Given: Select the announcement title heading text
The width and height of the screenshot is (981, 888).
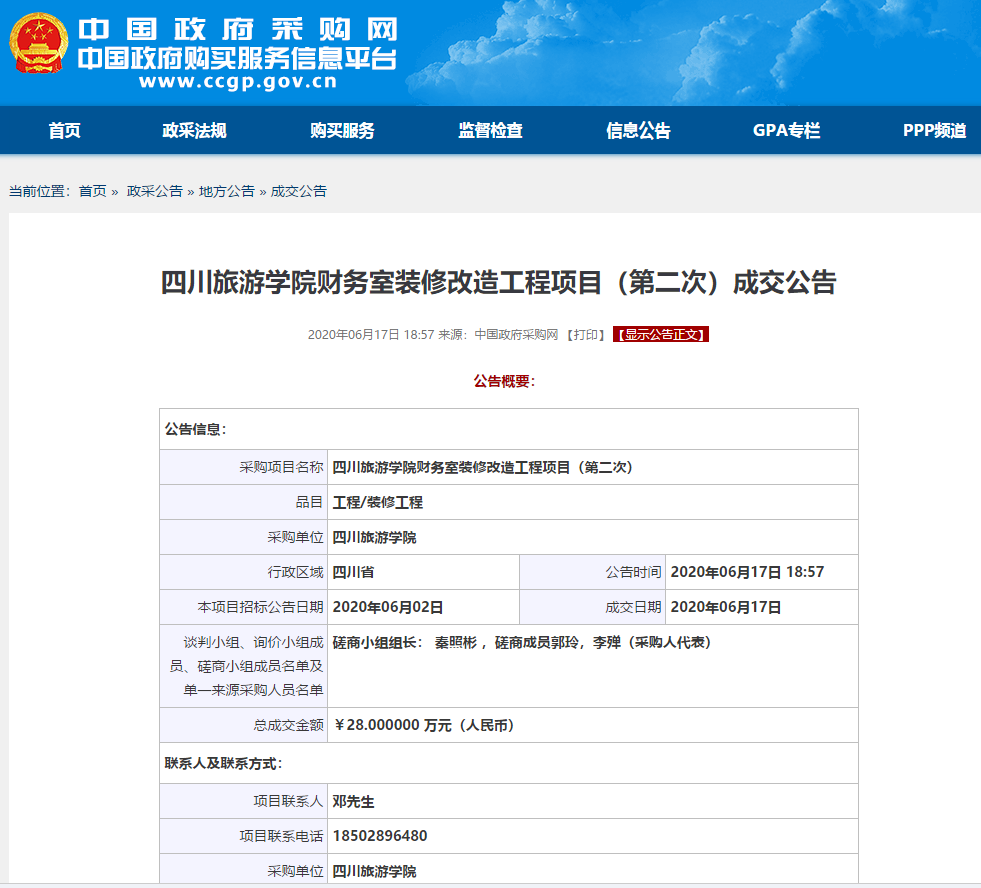Looking at the screenshot, I should pyautogui.click(x=499, y=282).
